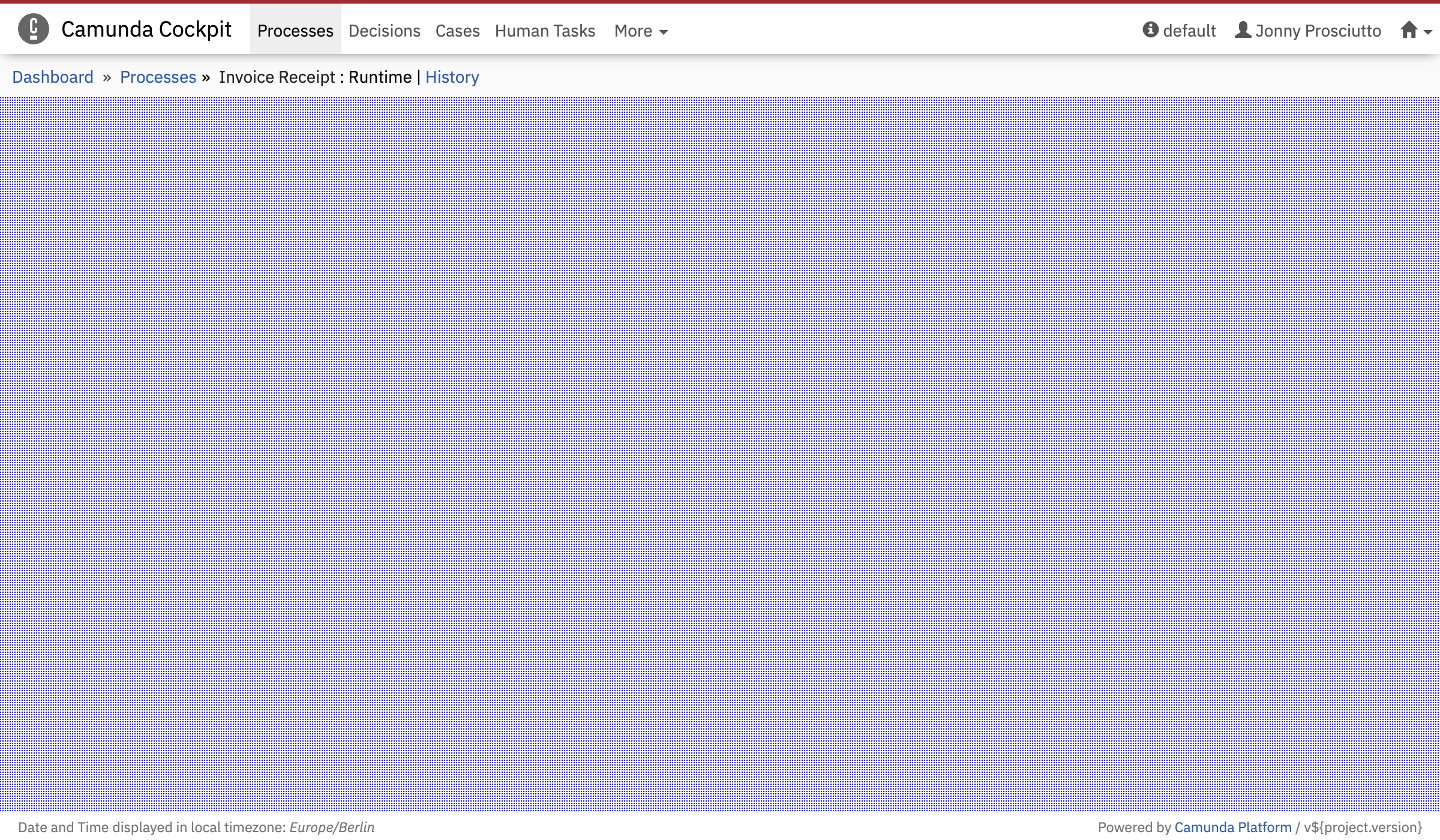Open the Camunda Platform footer link
The width and height of the screenshot is (1440, 840).
click(1232, 827)
